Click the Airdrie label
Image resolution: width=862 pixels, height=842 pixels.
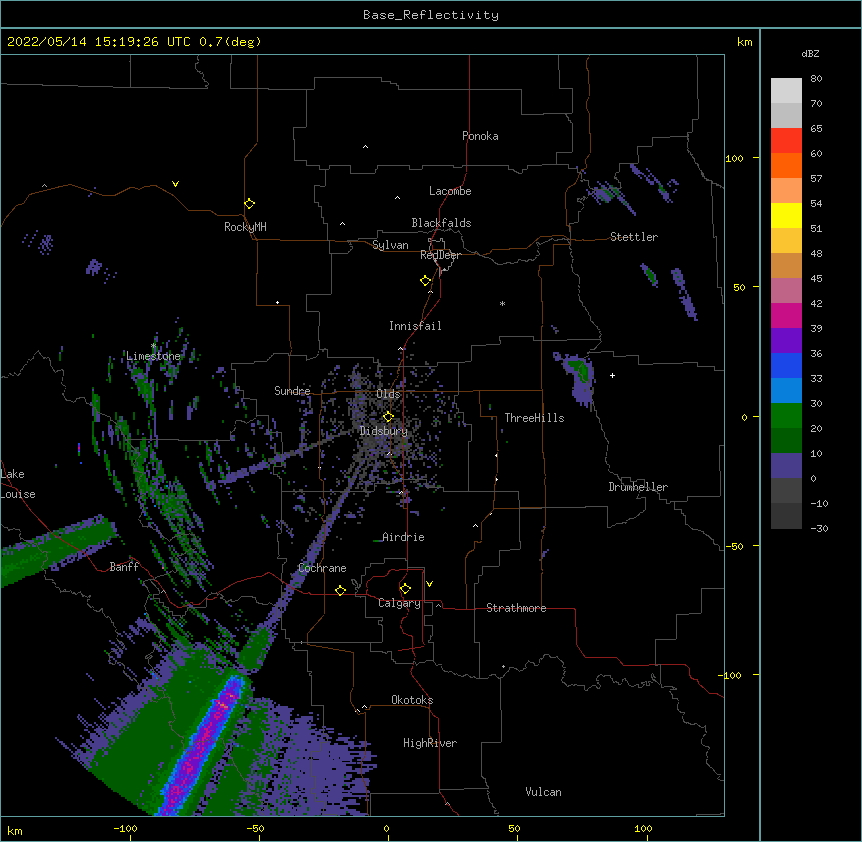click(403, 537)
